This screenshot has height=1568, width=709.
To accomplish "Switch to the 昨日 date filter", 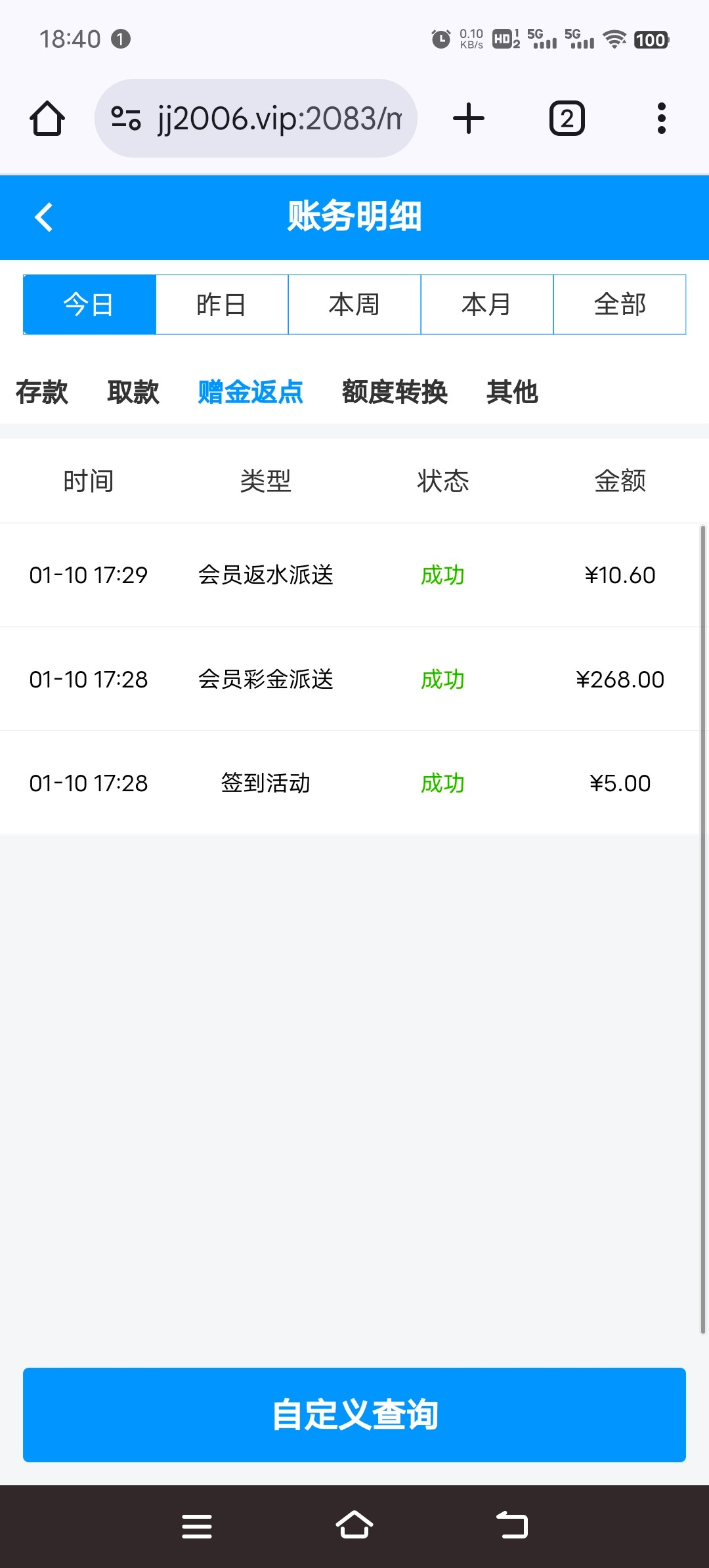I will [x=222, y=305].
